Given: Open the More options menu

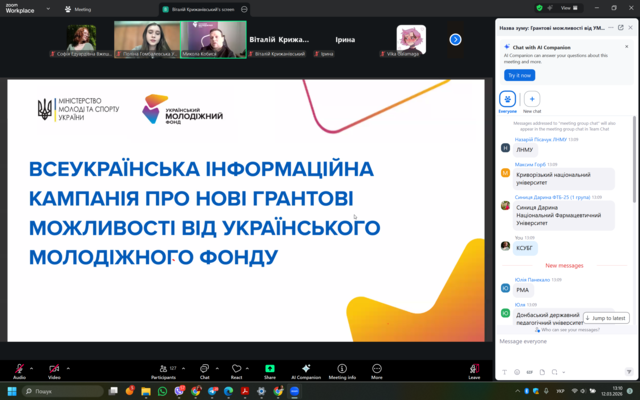Looking at the screenshot, I should click(x=377, y=369).
